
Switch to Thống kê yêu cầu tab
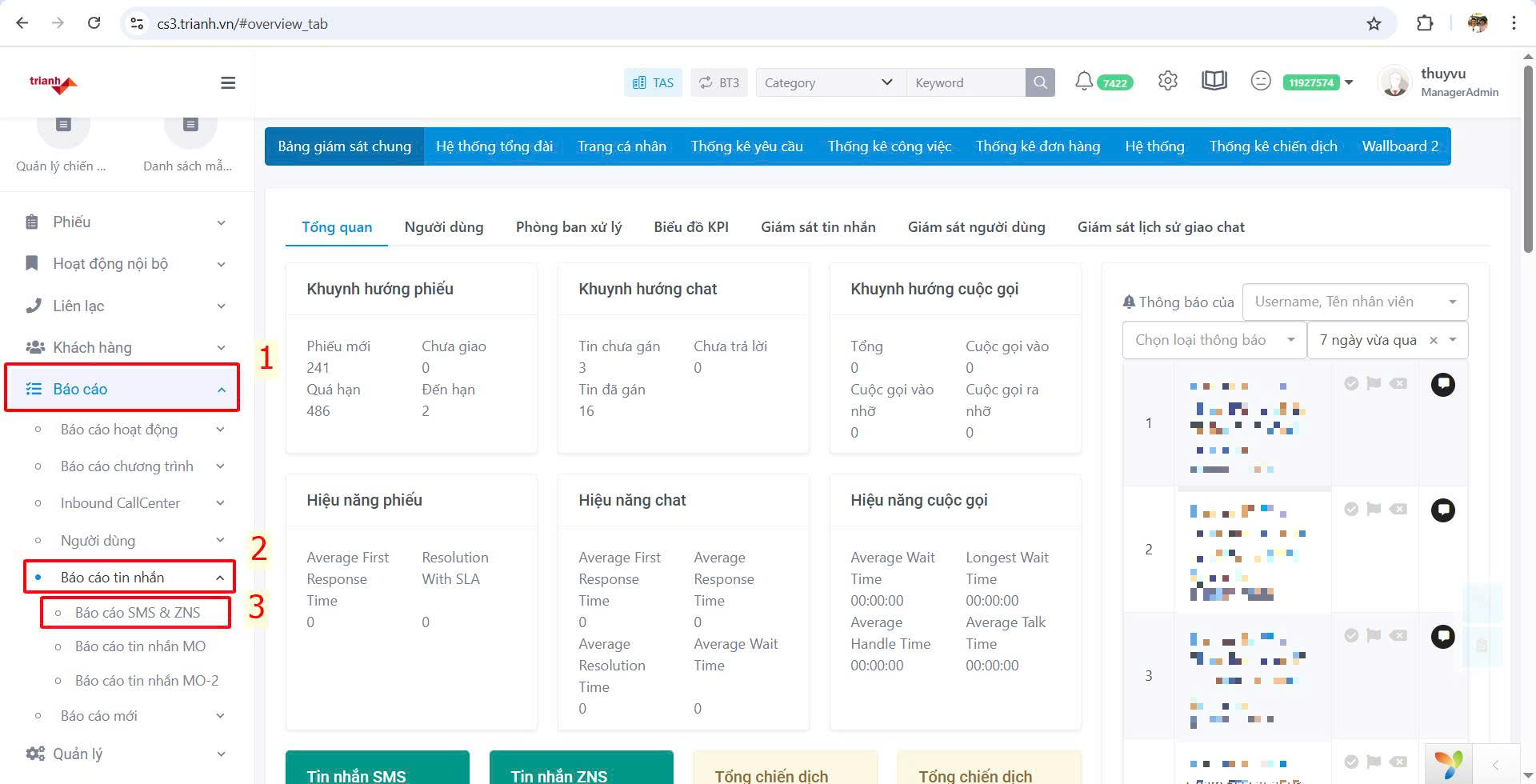tap(747, 146)
